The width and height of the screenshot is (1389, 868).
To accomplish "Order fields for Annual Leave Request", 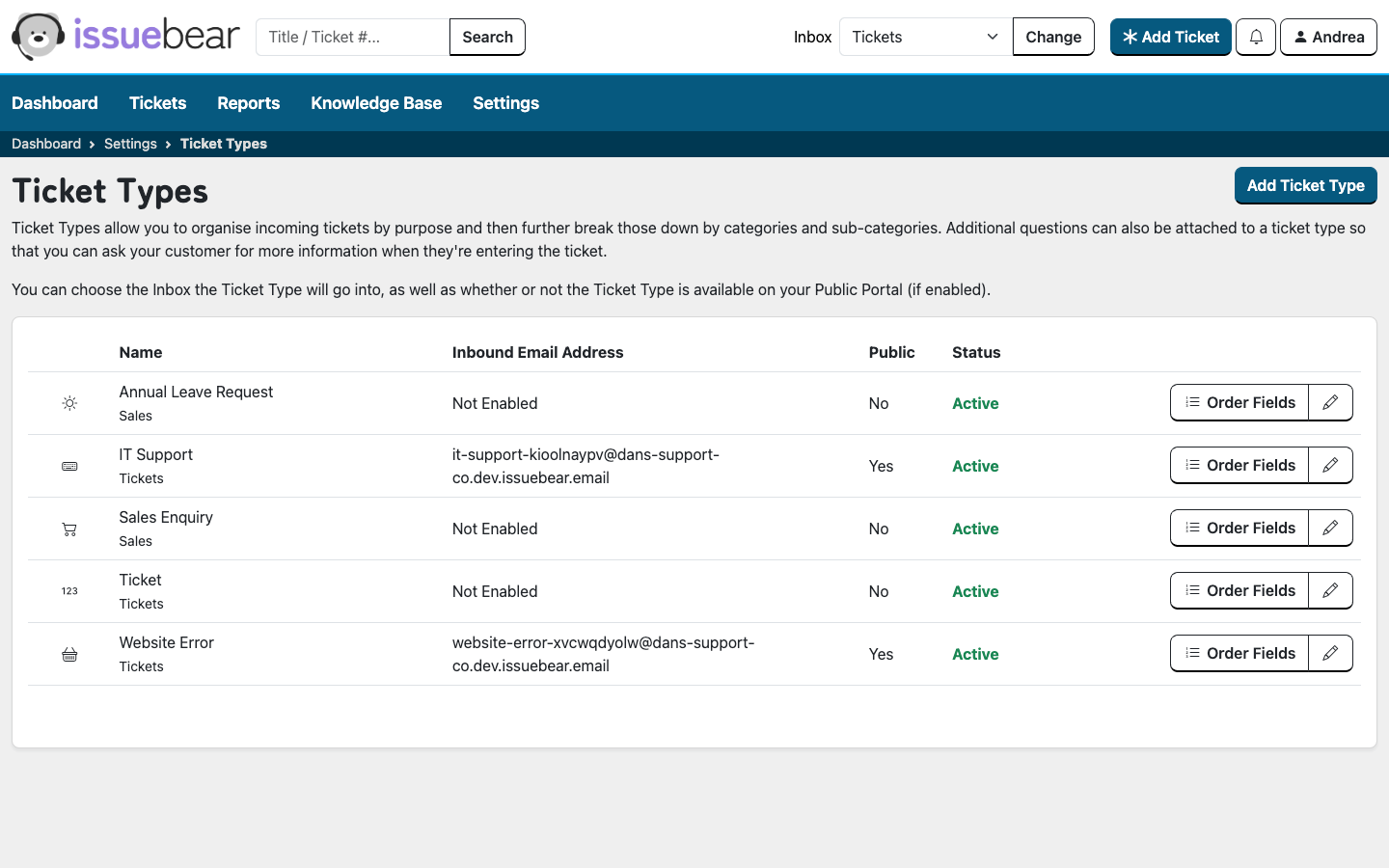I will (1239, 402).
